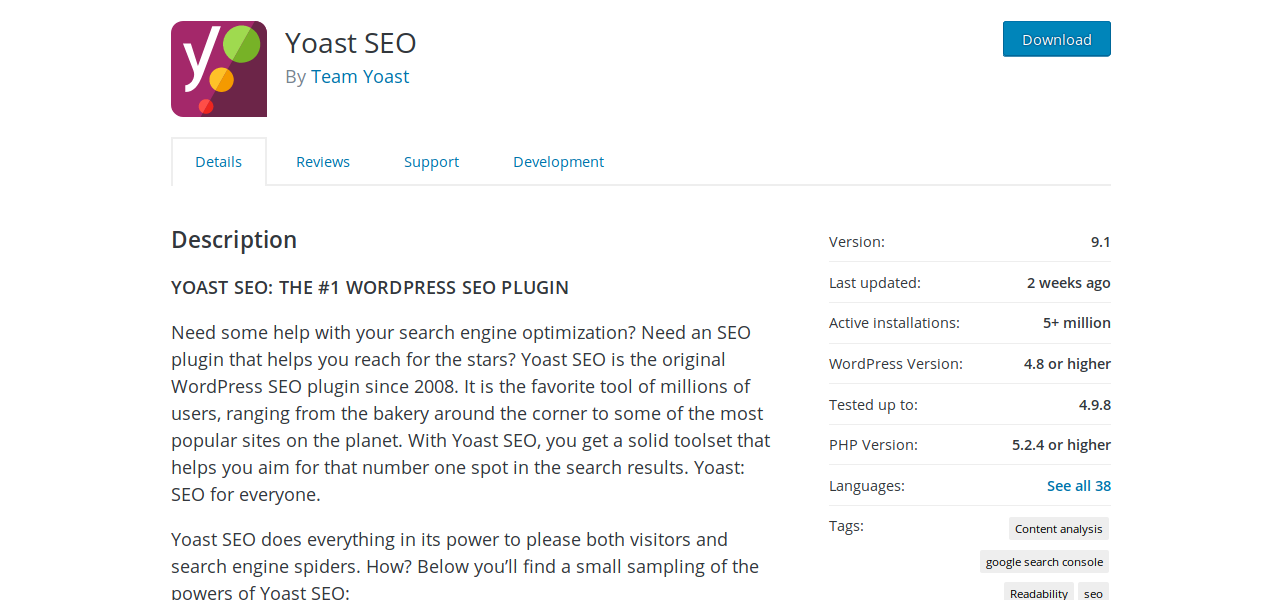Click the google search console tag
This screenshot has height=600, width=1282.
tap(1045, 562)
